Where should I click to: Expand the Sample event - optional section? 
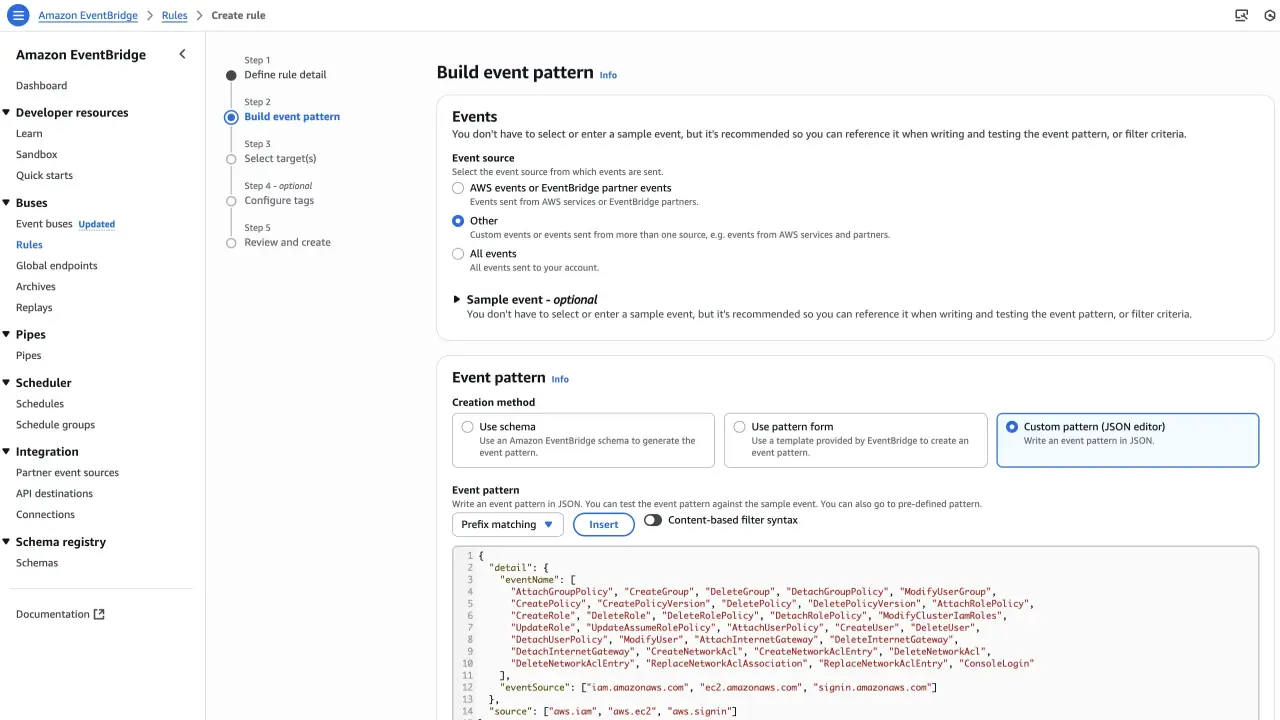(x=457, y=300)
